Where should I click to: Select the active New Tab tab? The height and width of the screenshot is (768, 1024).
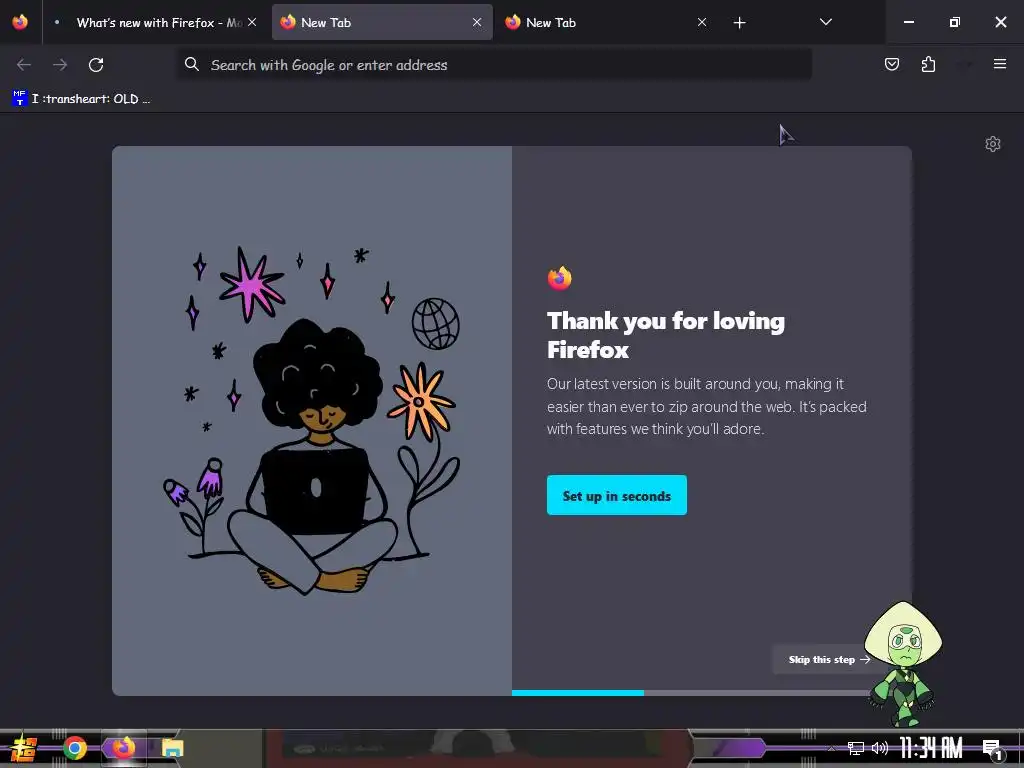(382, 22)
